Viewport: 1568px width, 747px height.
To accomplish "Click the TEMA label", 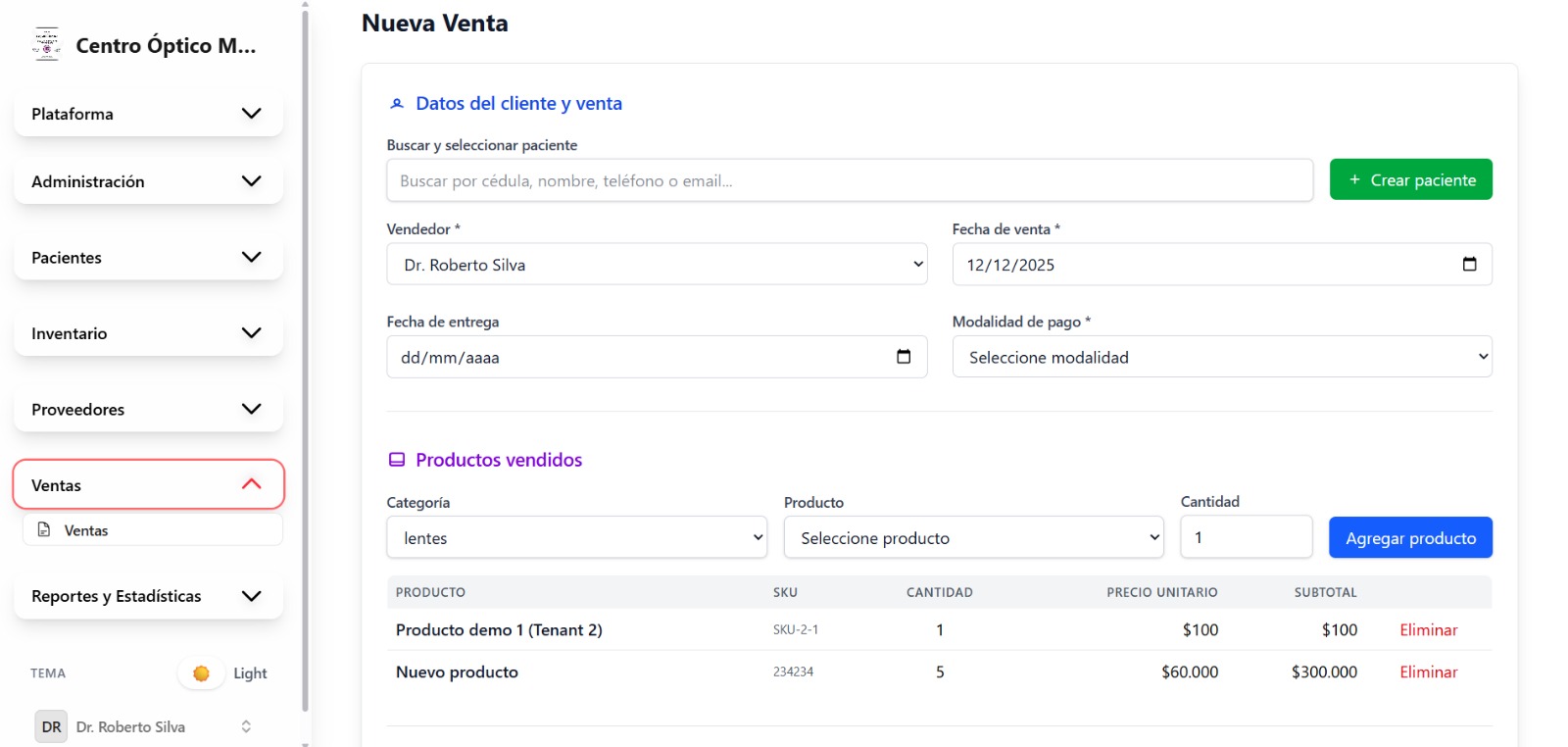I will pyautogui.click(x=47, y=673).
